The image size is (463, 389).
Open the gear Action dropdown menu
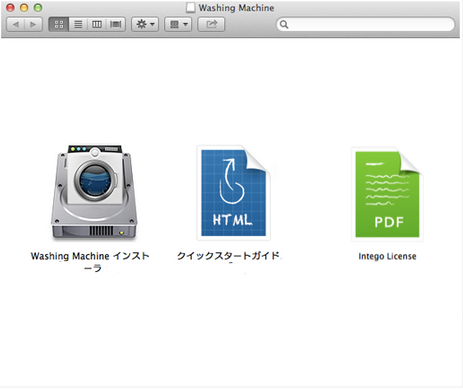145,24
